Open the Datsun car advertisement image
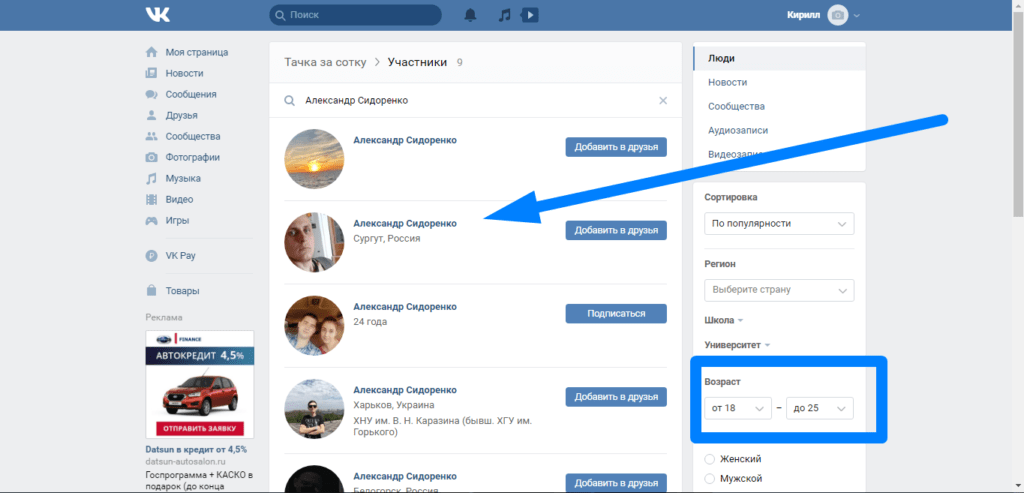Screen dimensions: 1024x493 (x=199, y=385)
